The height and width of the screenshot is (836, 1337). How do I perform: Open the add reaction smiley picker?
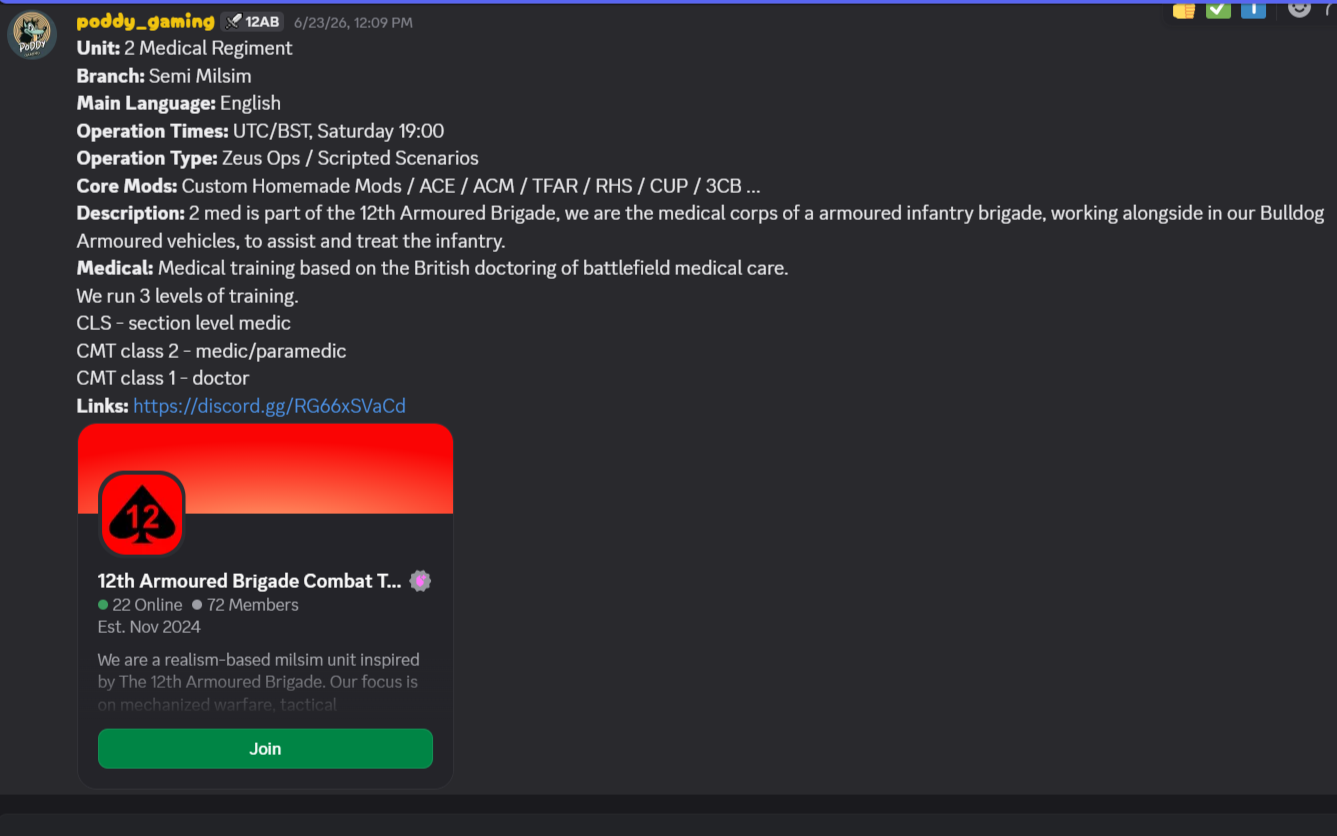click(x=1299, y=9)
